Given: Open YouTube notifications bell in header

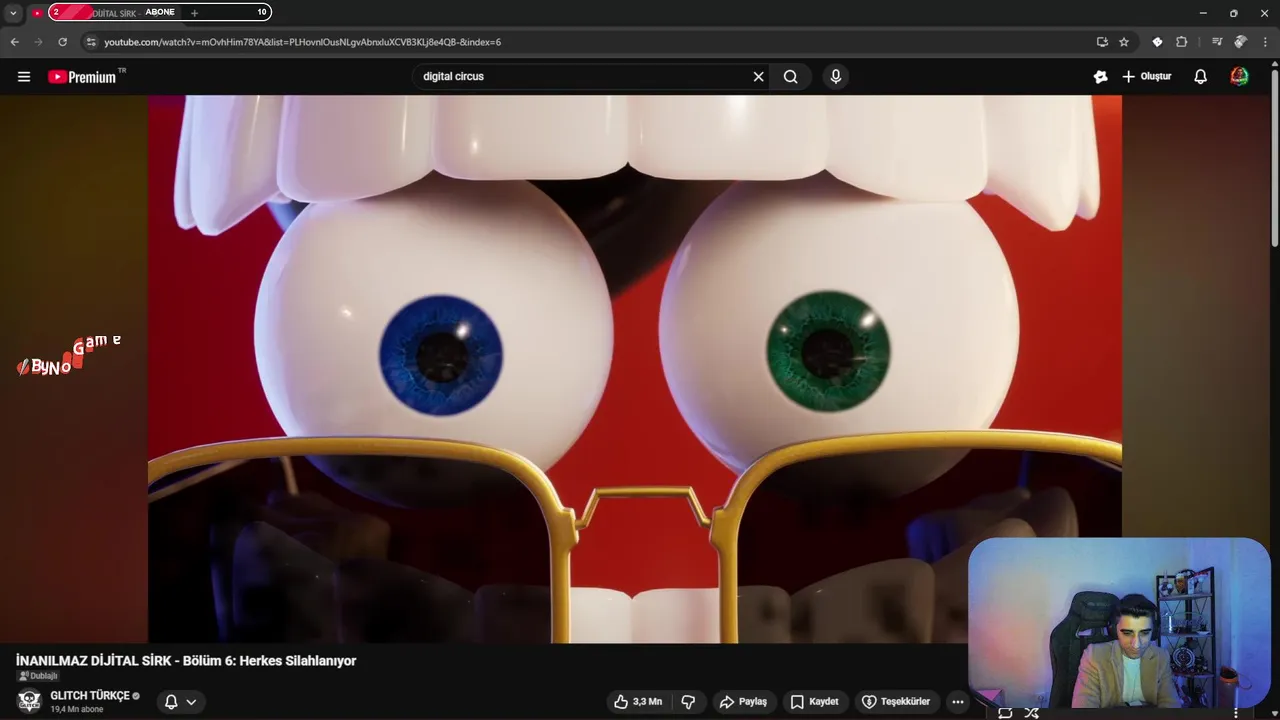Looking at the screenshot, I should (x=1201, y=76).
